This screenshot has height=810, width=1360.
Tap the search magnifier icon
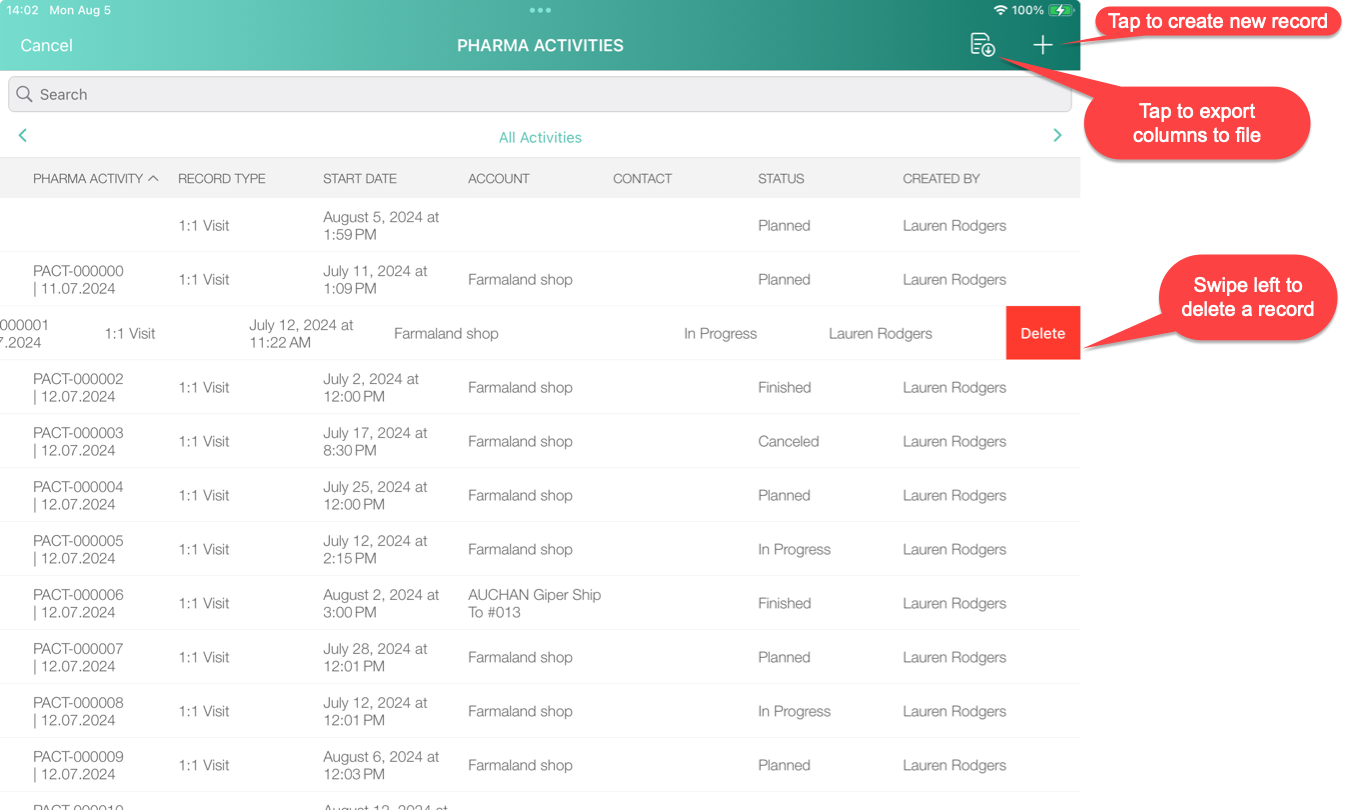click(24, 93)
